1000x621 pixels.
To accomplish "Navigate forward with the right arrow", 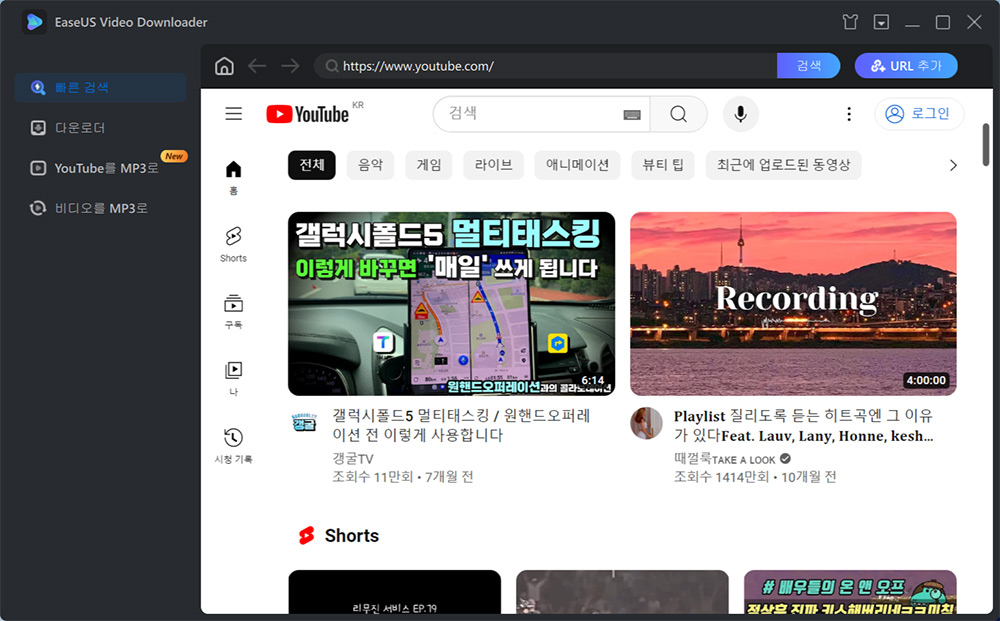I will pyautogui.click(x=290, y=66).
